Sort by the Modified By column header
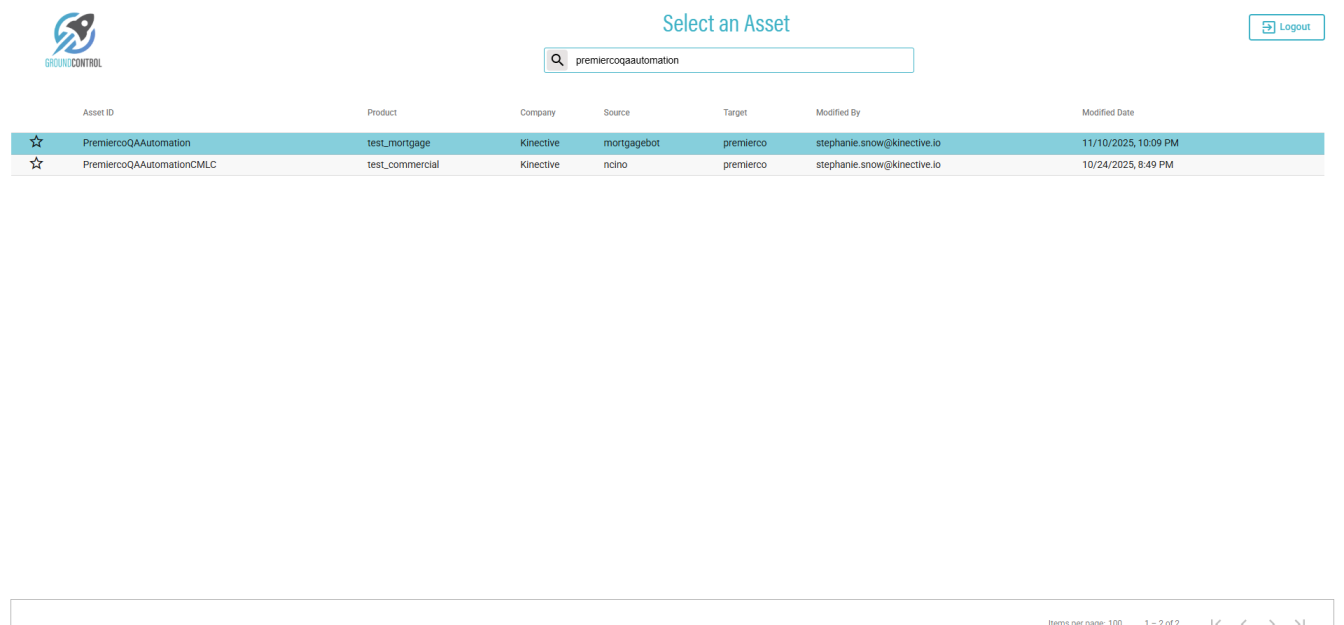Image resolution: width=1344 pixels, height=625 pixels. coord(838,113)
